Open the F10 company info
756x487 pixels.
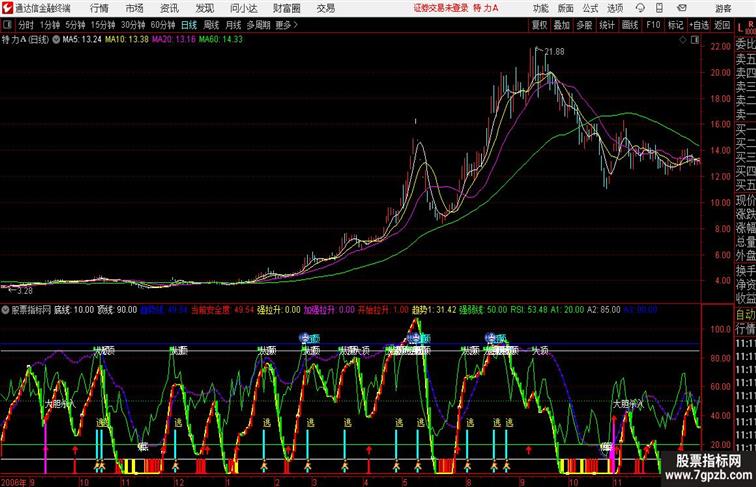(x=653, y=25)
